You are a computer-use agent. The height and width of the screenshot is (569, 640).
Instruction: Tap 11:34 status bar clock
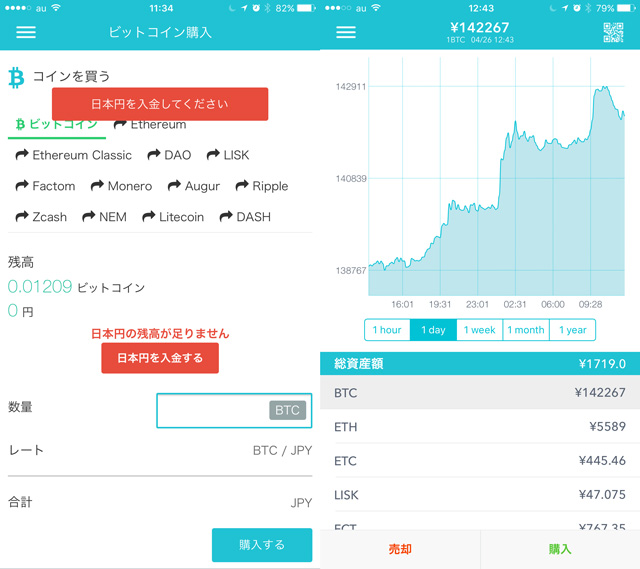[x=161, y=8]
